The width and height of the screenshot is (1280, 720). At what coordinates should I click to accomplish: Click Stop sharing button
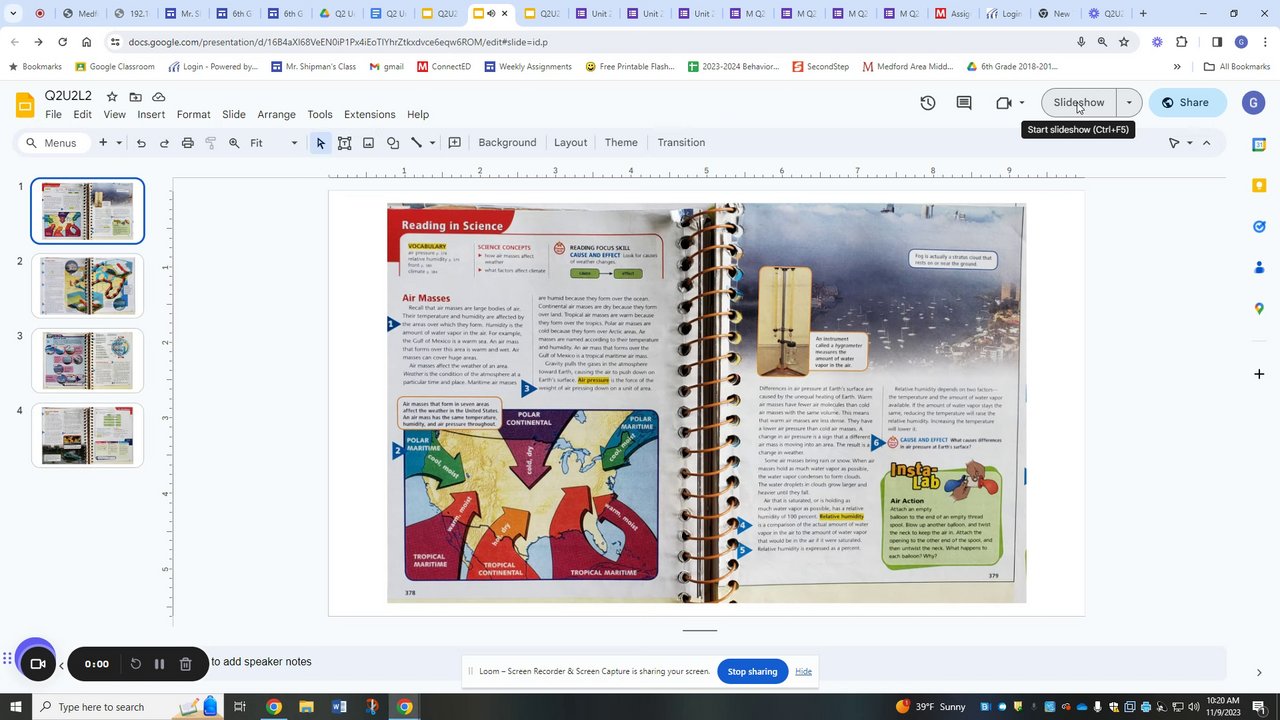(x=752, y=672)
